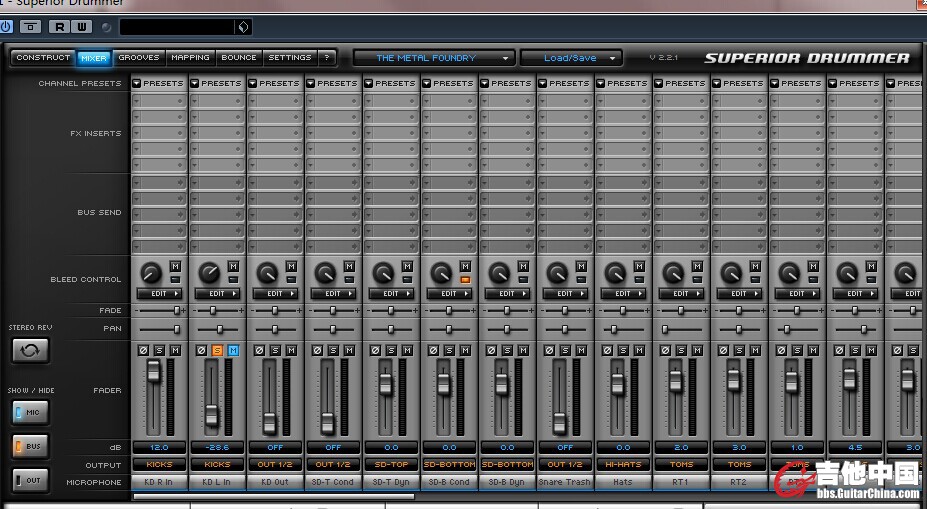The width and height of the screenshot is (927, 509).
Task: Open The Metal Foundry library dropdown
Action: click(433, 58)
